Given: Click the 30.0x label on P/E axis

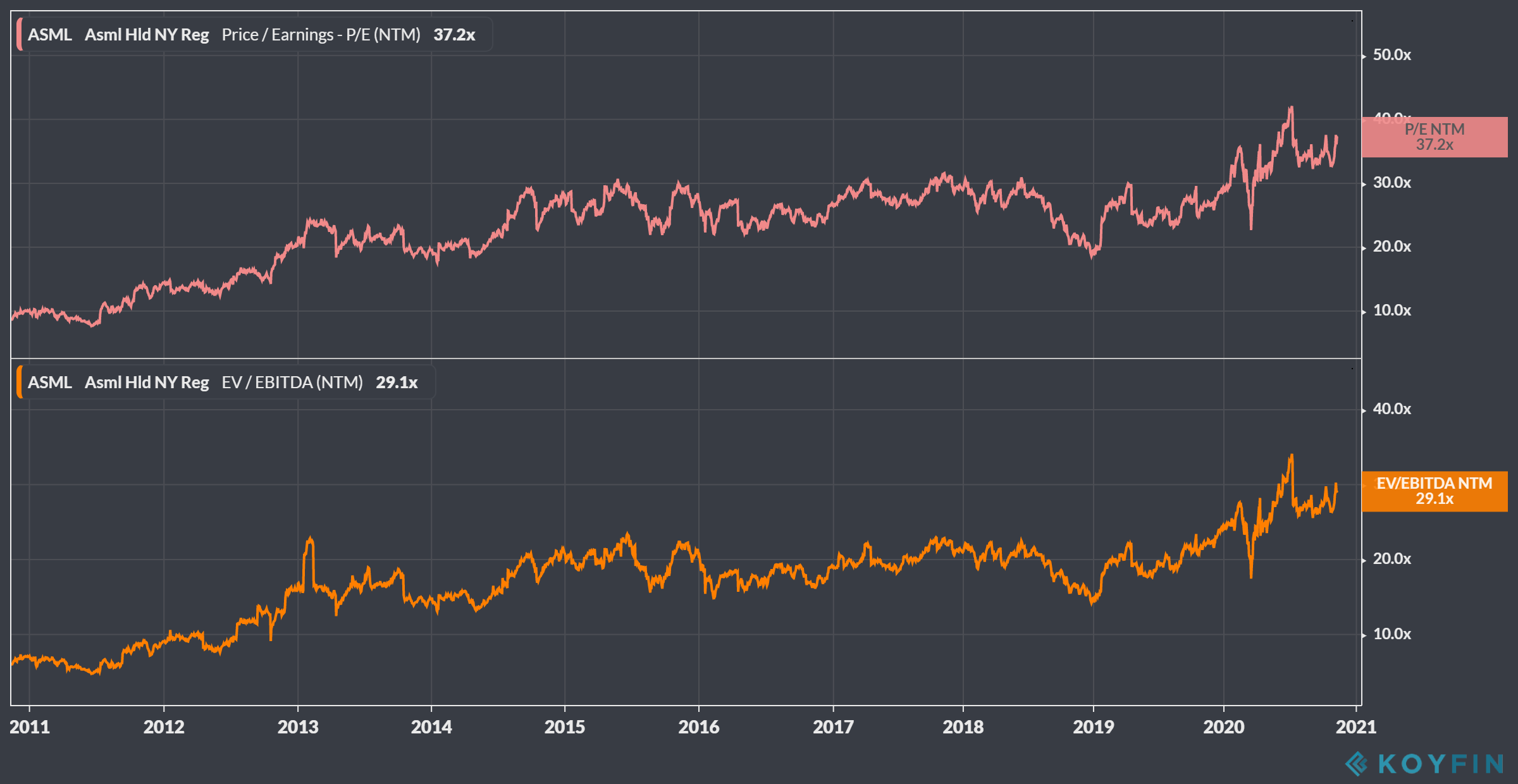Looking at the screenshot, I should (x=1391, y=183).
